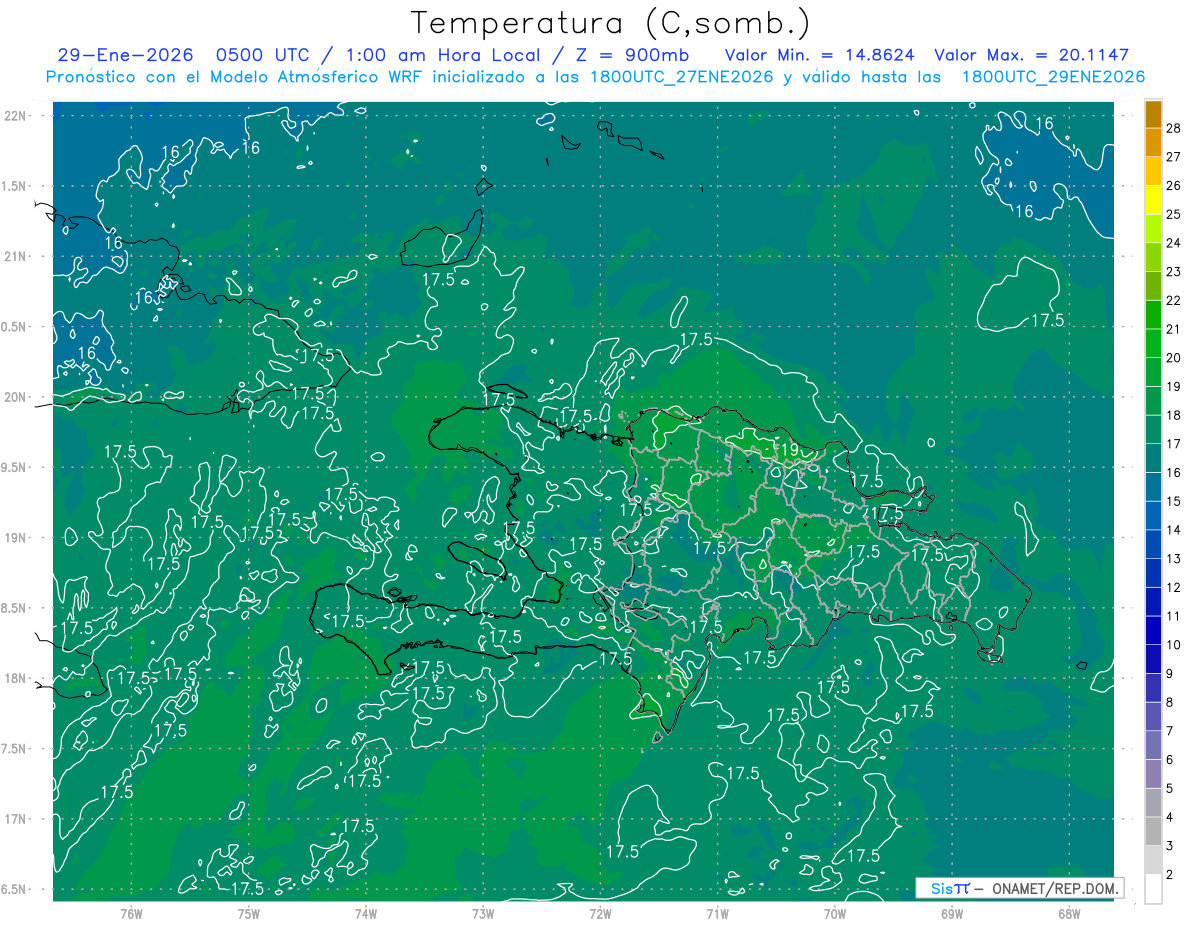Pick the legend color band between 24 and 25
This screenshot has width=1200, height=927.
click(x=1153, y=228)
